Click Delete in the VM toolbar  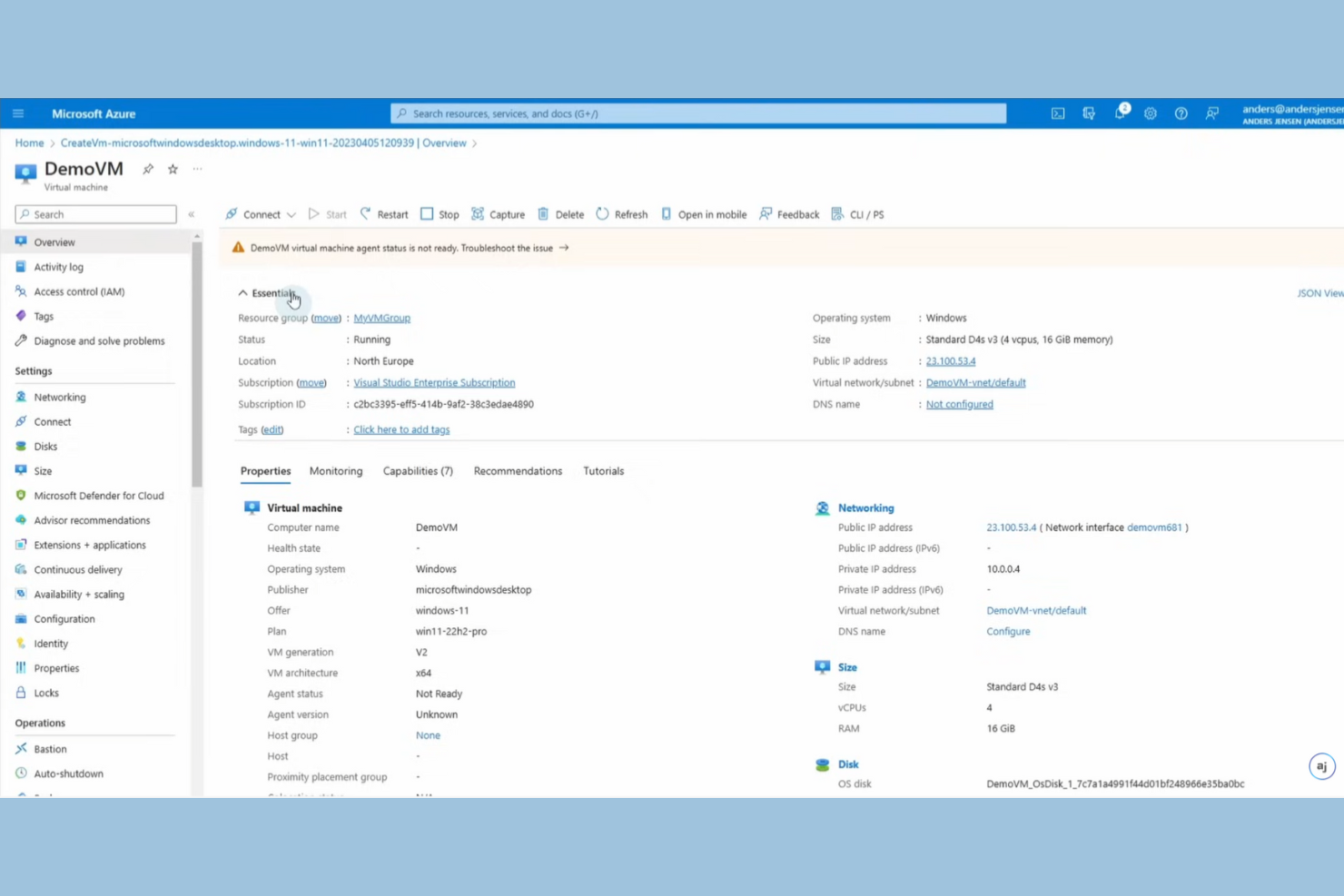(560, 214)
